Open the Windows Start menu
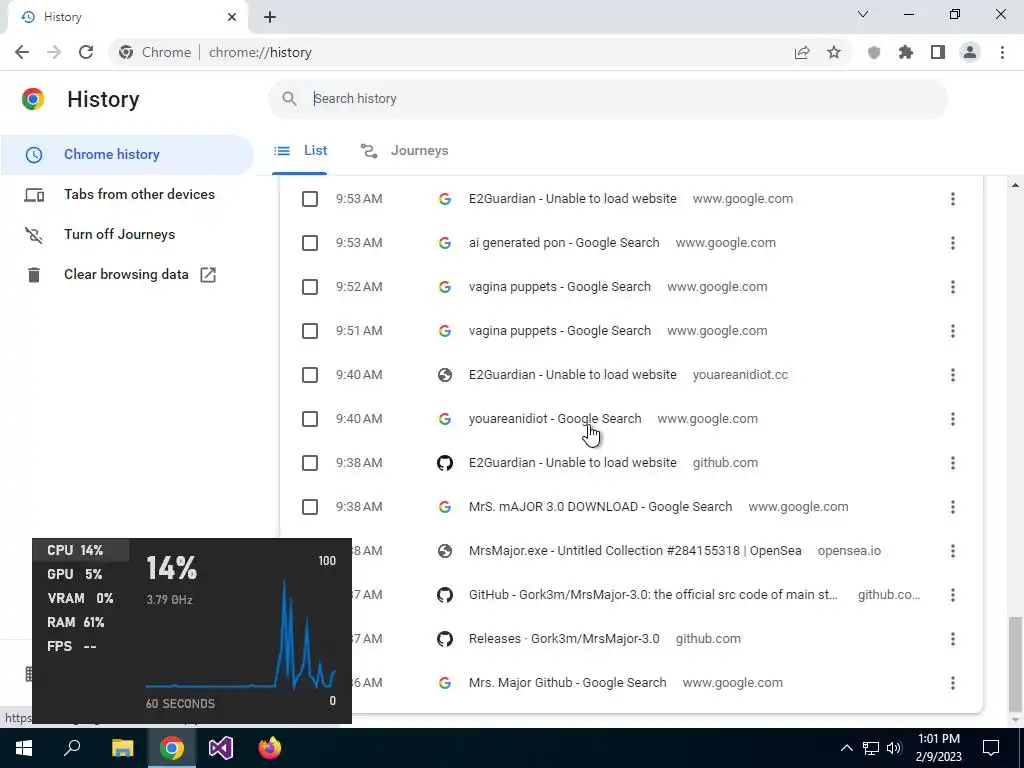Image resolution: width=1024 pixels, height=768 pixels. (x=24, y=748)
